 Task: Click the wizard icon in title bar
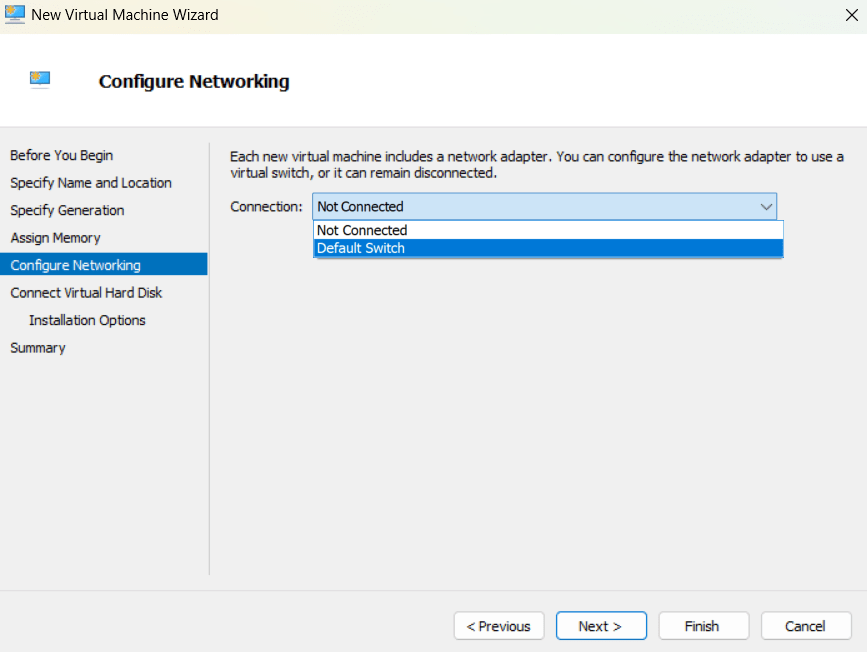[15, 15]
